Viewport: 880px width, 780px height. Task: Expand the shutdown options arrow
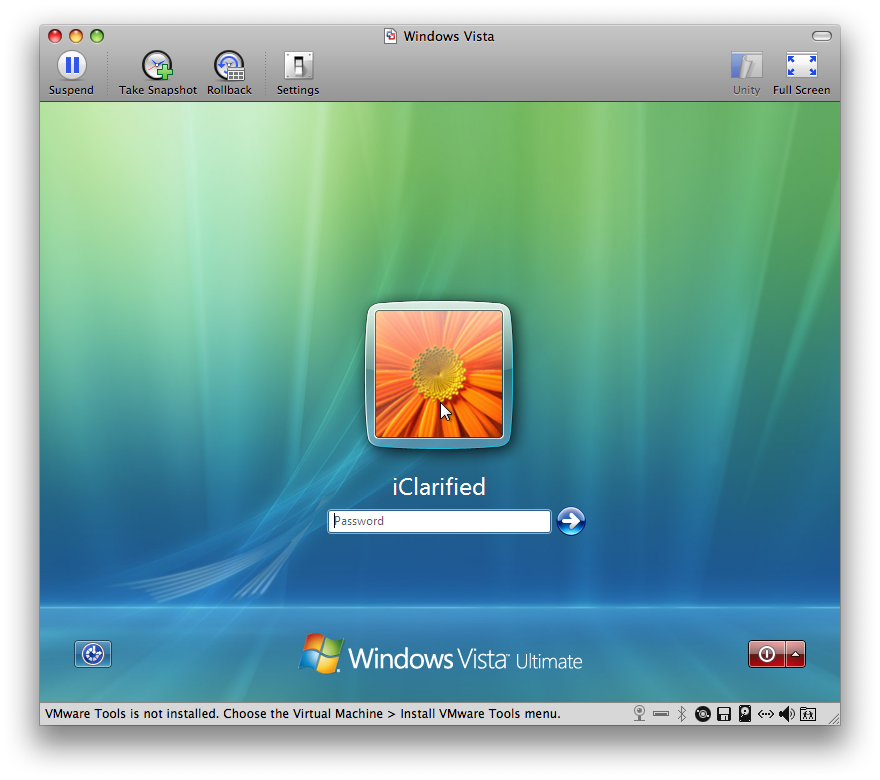(x=796, y=654)
